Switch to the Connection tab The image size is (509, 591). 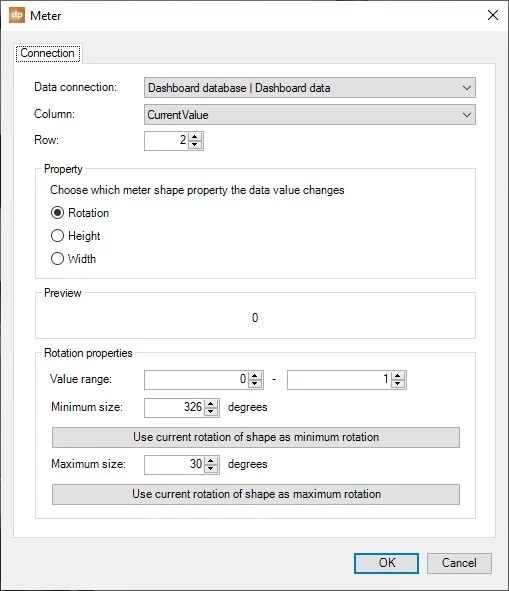point(48,53)
